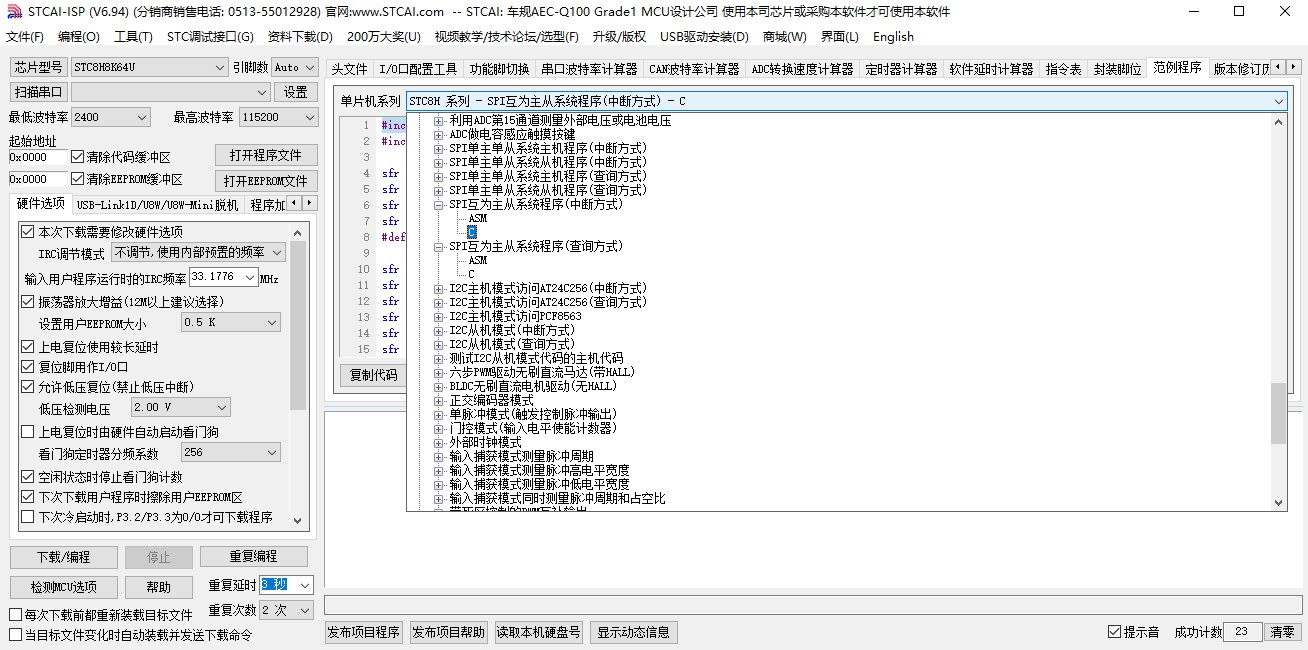Toggle 清除代码缓冲区 checkbox
The image size is (1308, 650).
(77, 157)
